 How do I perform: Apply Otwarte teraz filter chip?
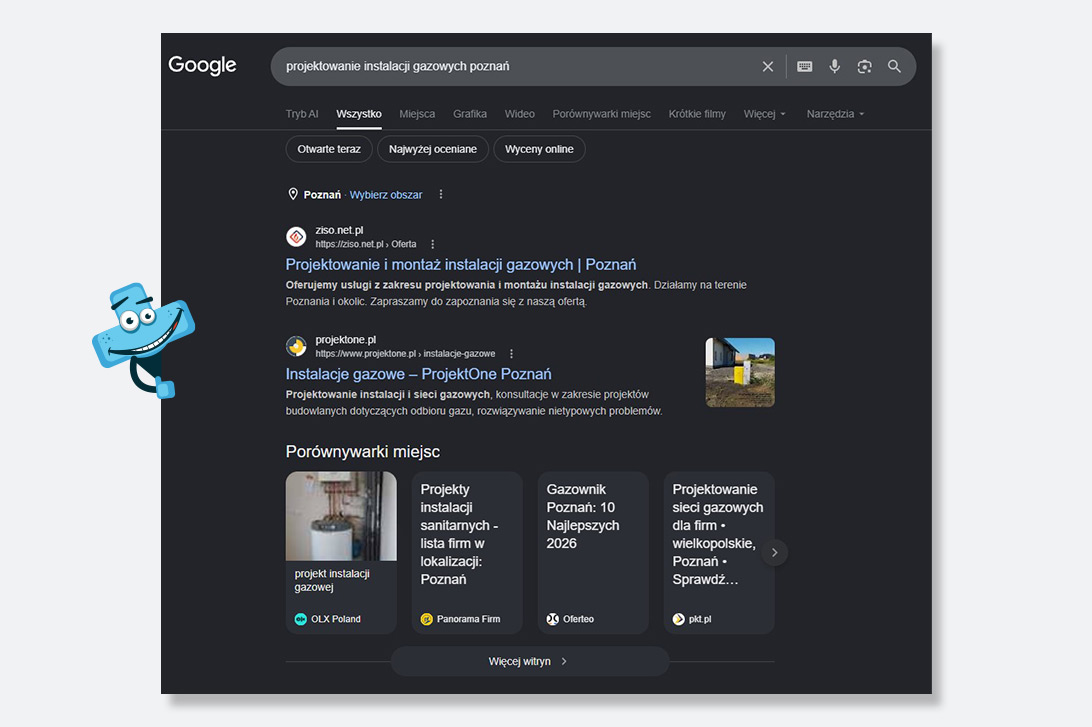coord(329,149)
